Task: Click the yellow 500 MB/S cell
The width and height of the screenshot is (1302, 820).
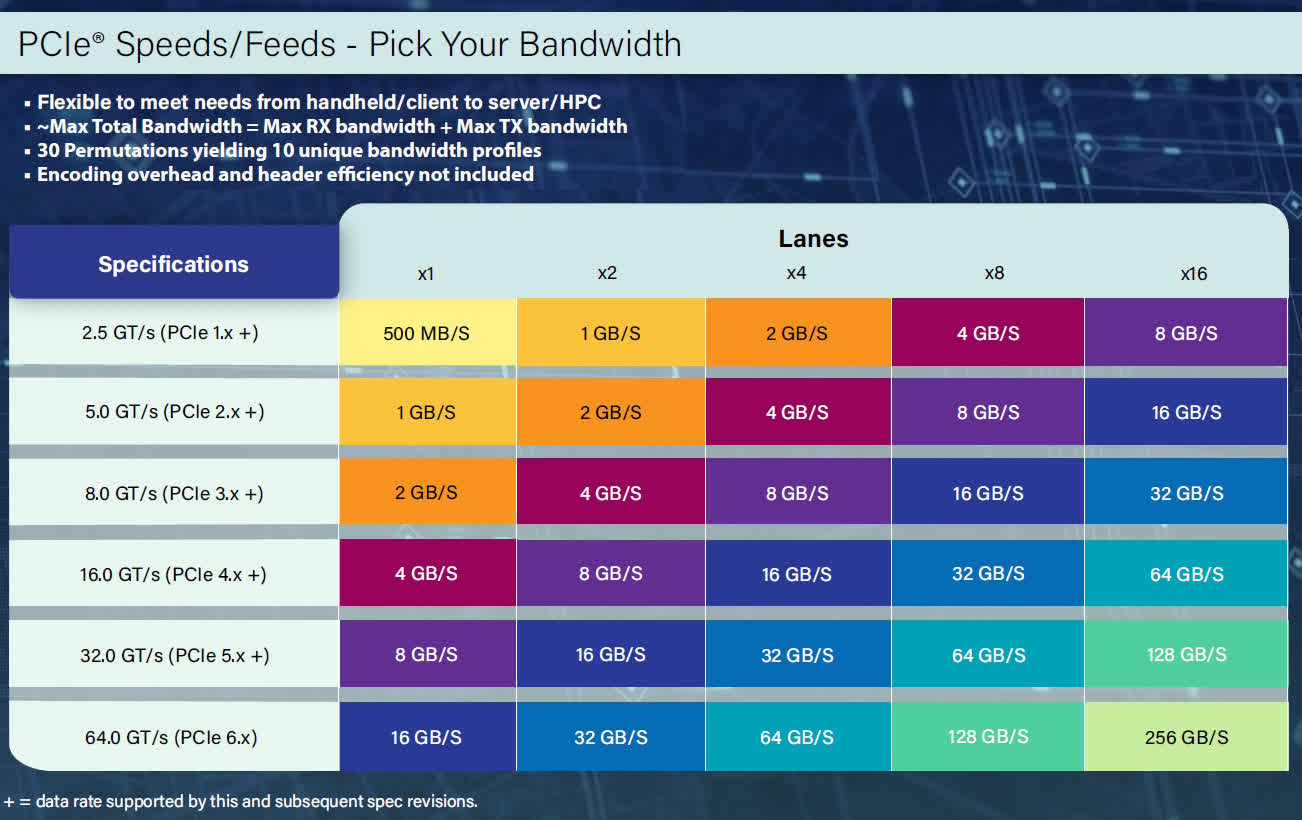Action: click(x=427, y=333)
